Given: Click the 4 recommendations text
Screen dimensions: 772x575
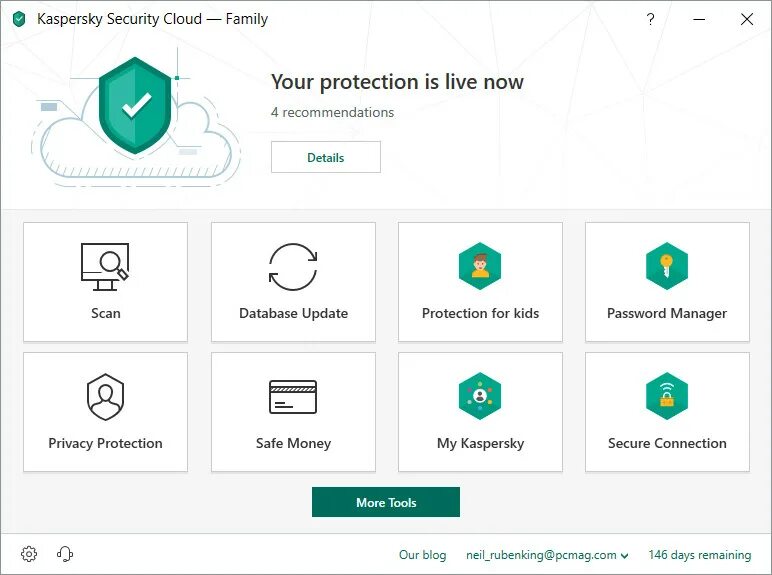Looking at the screenshot, I should (x=332, y=112).
